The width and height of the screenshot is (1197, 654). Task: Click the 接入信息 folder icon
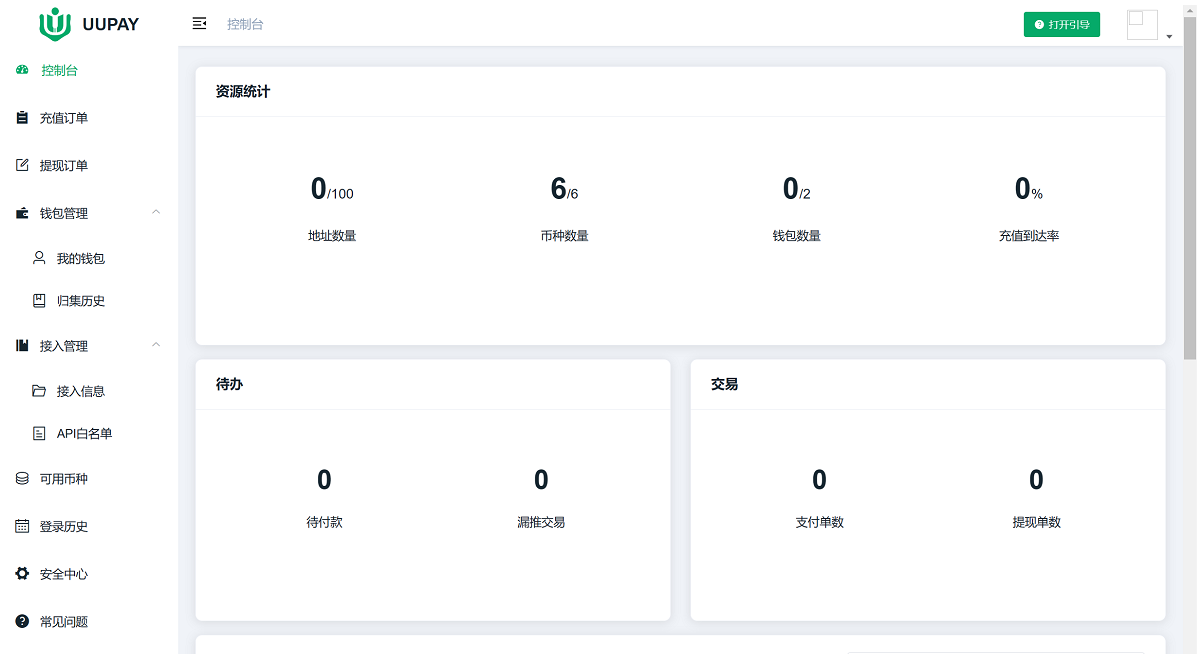[x=39, y=391]
